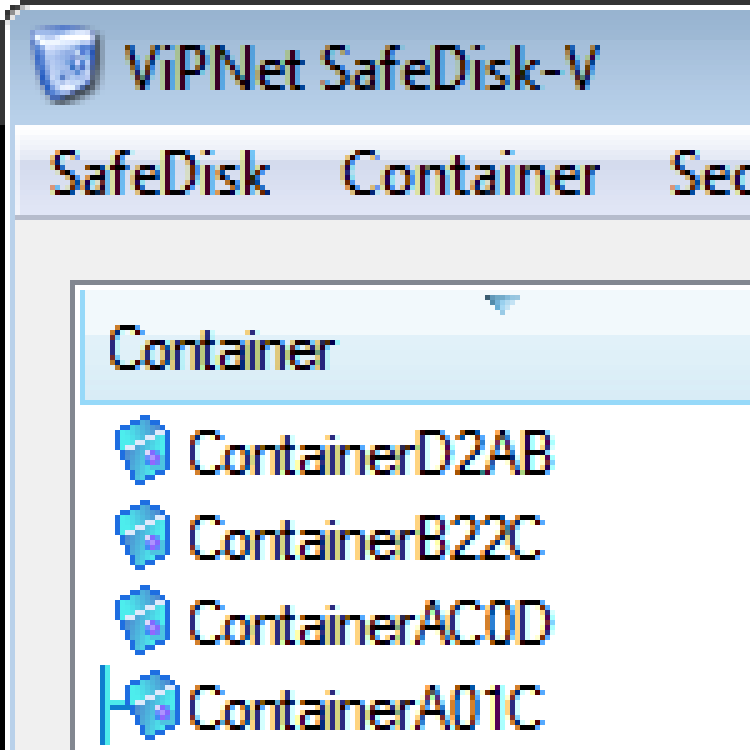Click blank area between menu bar and list
750x750 pixels.
point(400,250)
